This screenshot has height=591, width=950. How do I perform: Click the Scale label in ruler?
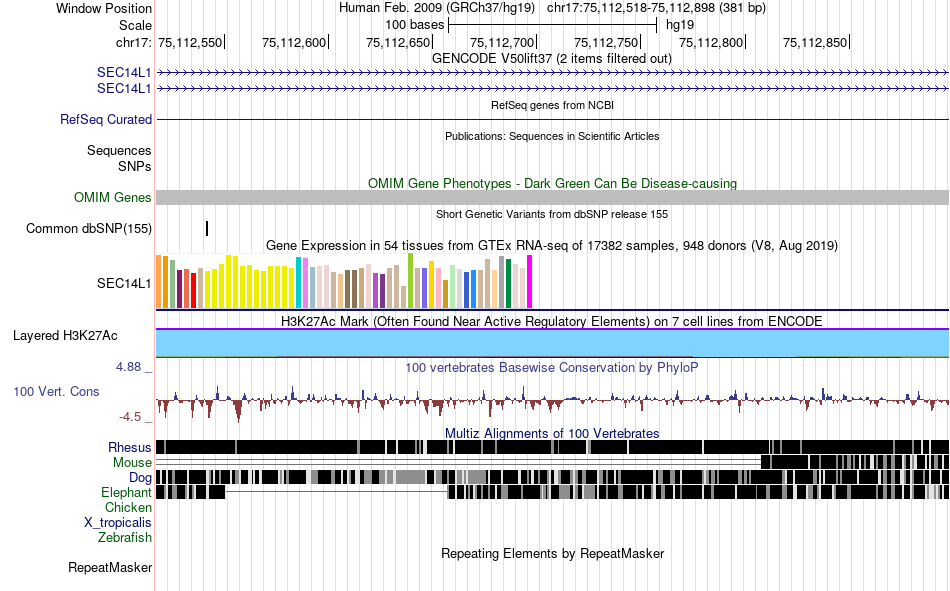click(x=135, y=25)
